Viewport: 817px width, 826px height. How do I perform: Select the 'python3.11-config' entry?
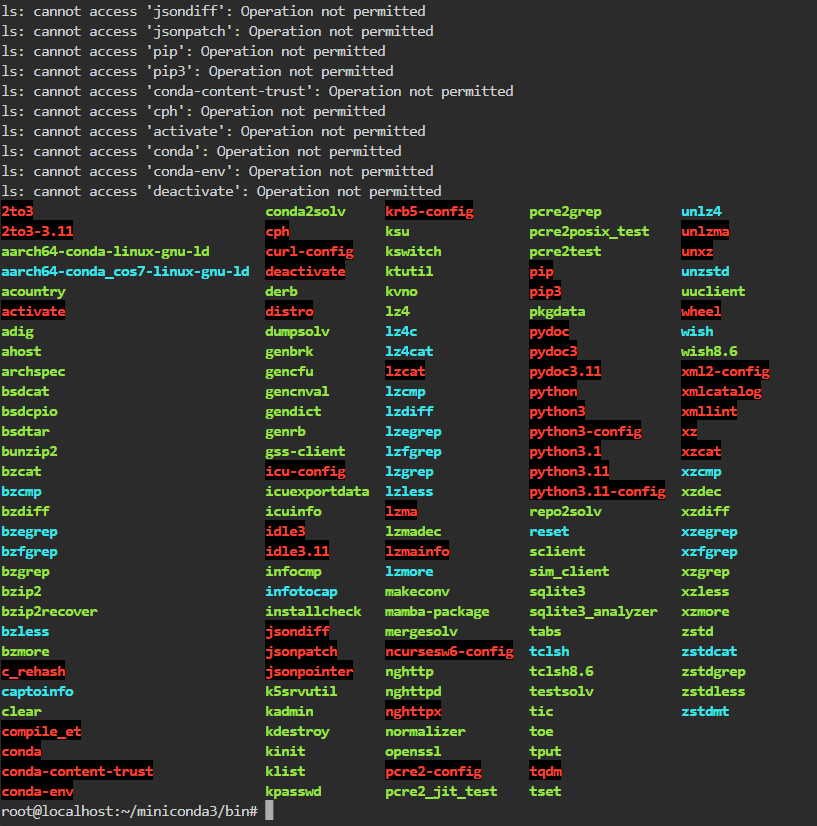point(597,491)
